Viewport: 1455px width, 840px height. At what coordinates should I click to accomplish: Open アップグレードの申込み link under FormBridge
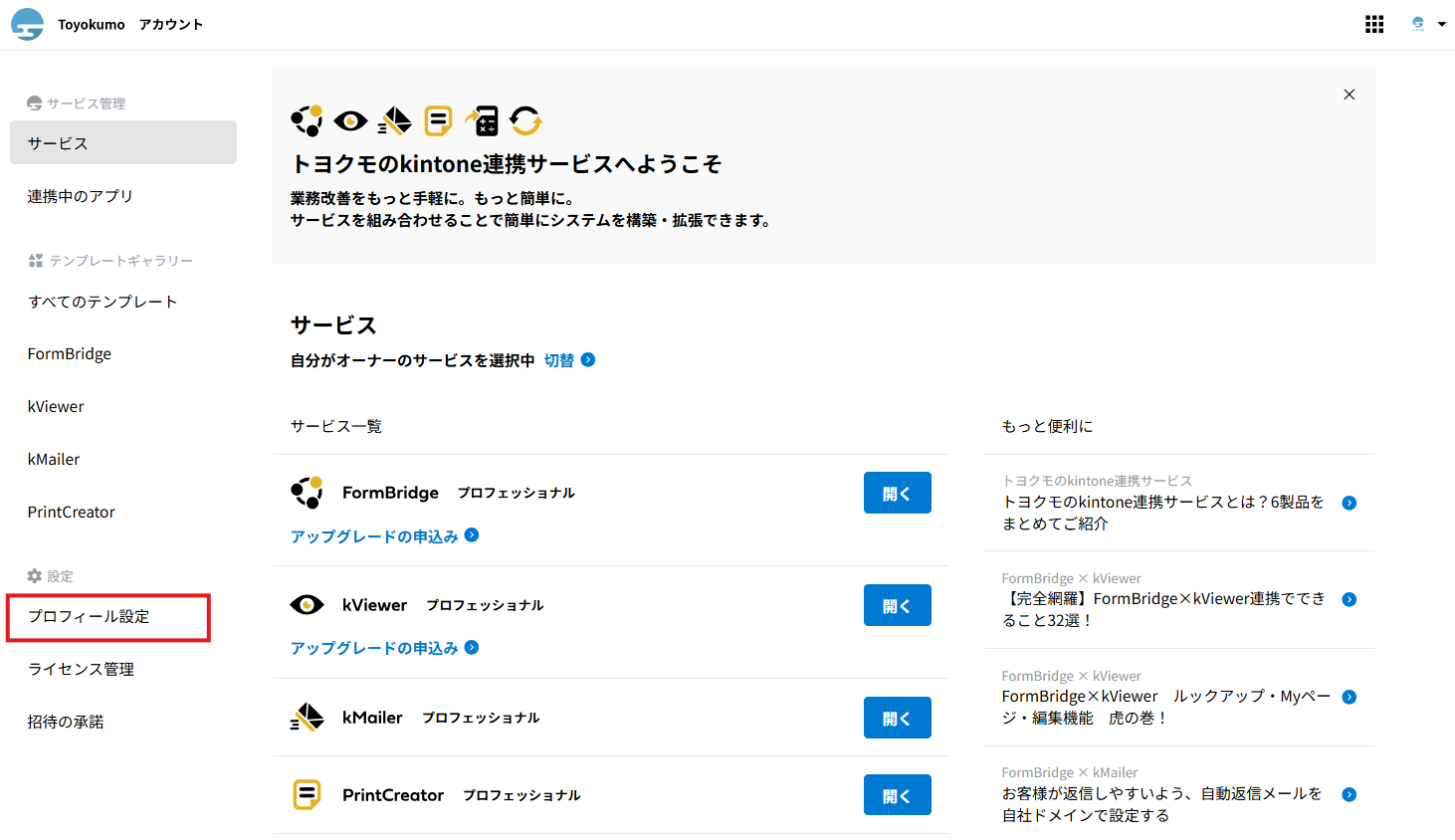click(377, 535)
